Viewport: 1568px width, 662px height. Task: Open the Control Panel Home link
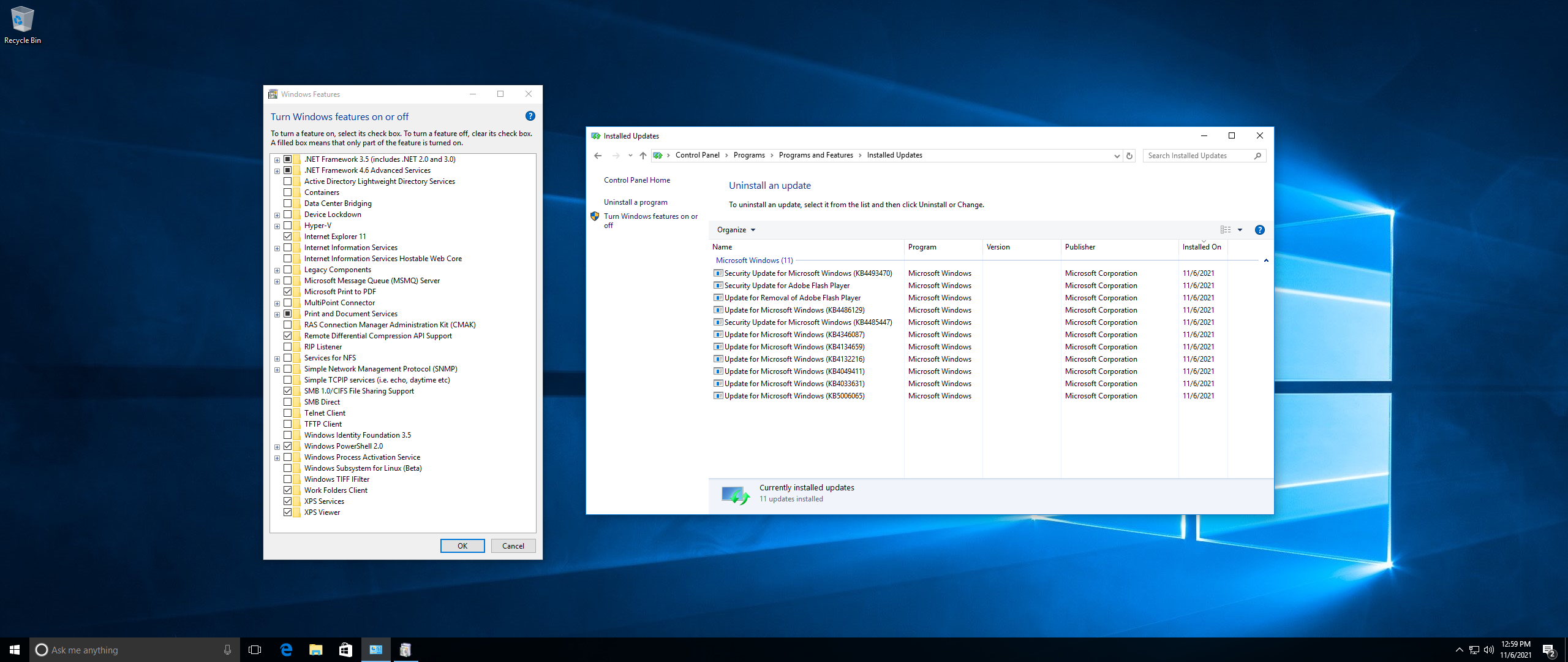pyautogui.click(x=637, y=180)
